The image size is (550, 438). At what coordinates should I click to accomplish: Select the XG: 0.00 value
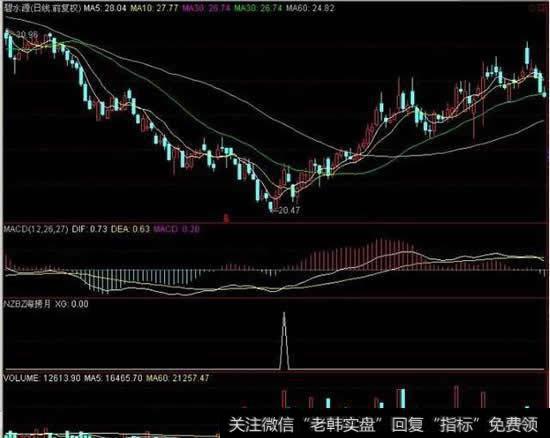[x=72, y=304]
